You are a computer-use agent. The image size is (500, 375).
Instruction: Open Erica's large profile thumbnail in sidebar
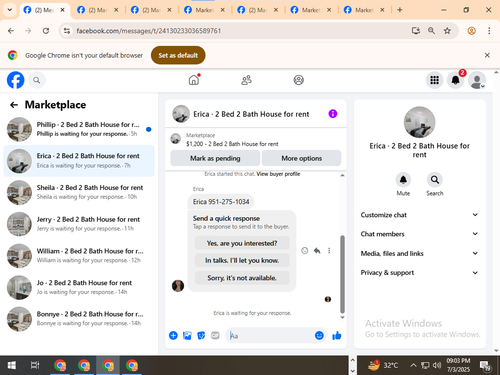[419, 122]
